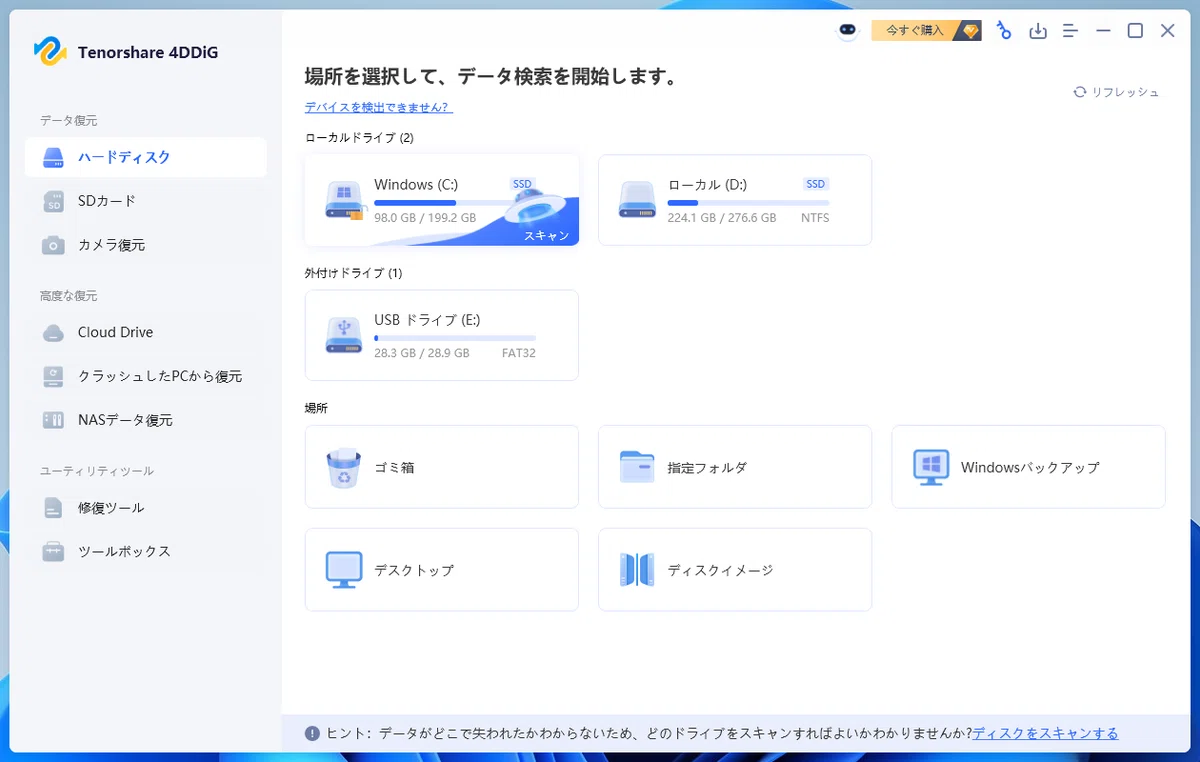This screenshot has width=1200, height=762.
Task: Click the 28.3 GB / 28.9 GB text
Action: coord(422,353)
